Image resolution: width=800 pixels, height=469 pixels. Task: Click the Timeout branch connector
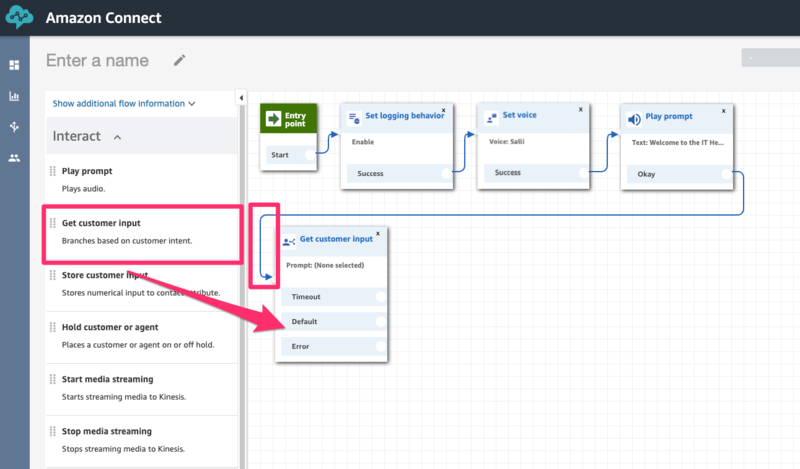click(x=381, y=297)
